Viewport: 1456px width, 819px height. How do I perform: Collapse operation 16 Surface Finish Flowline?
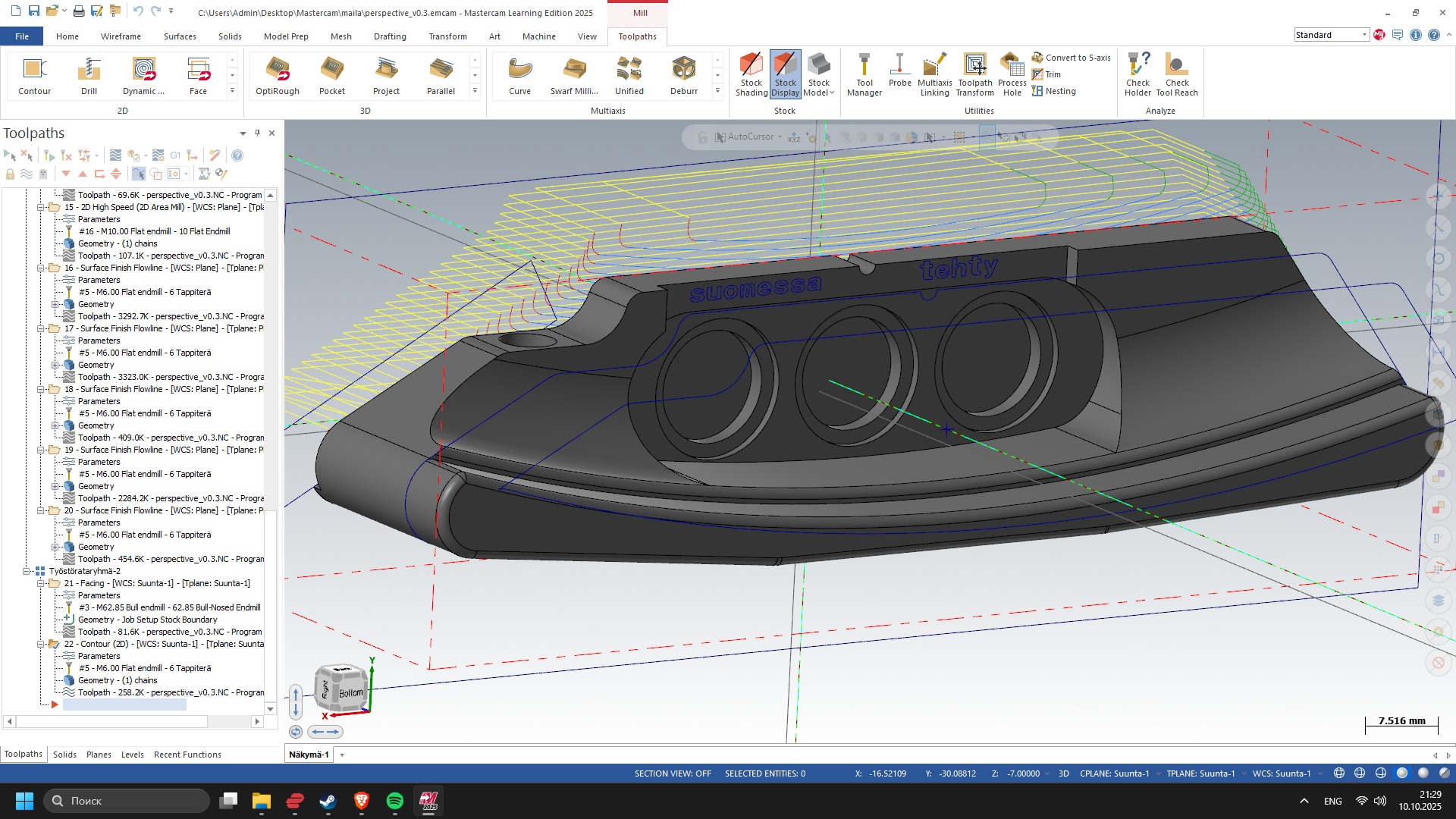pos(42,268)
